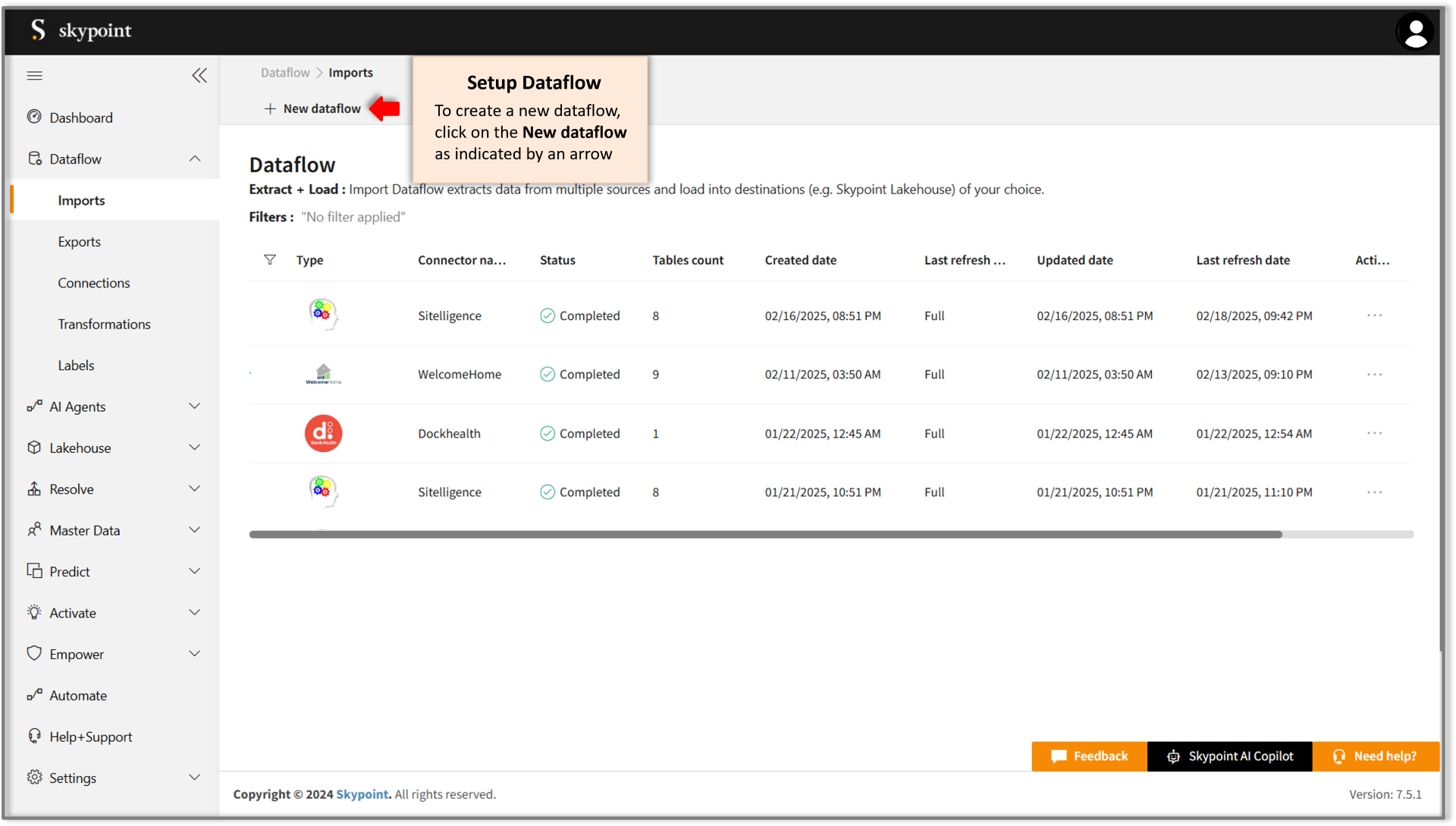1456x826 pixels.
Task: Click the Dashboard gauge icon
Action: tap(34, 117)
